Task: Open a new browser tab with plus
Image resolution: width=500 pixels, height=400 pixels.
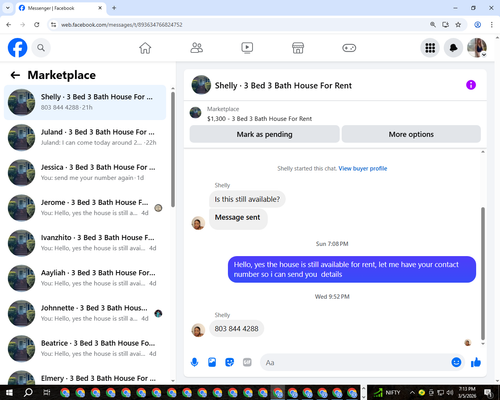Action: (114, 8)
